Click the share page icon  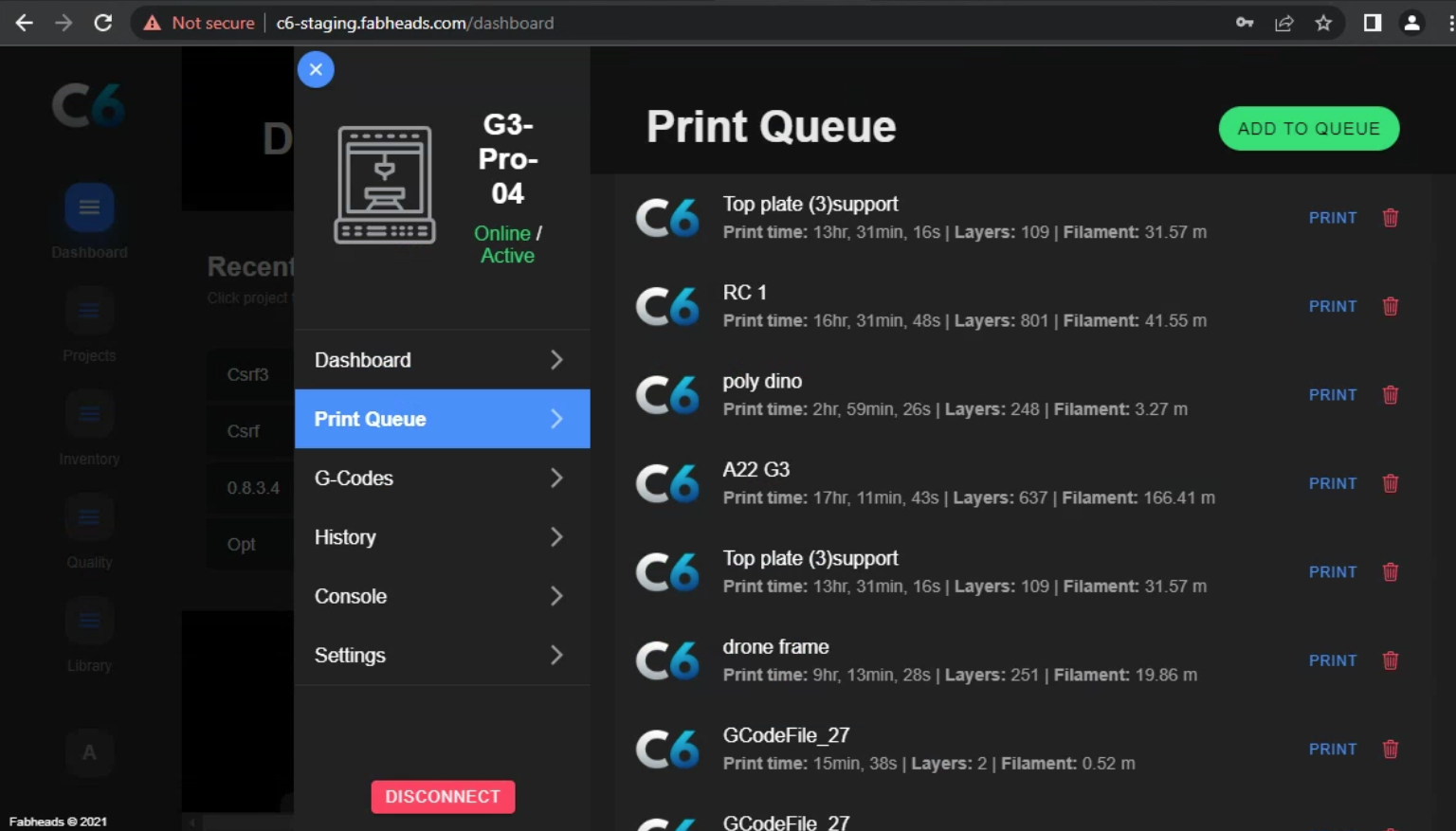(x=1283, y=23)
